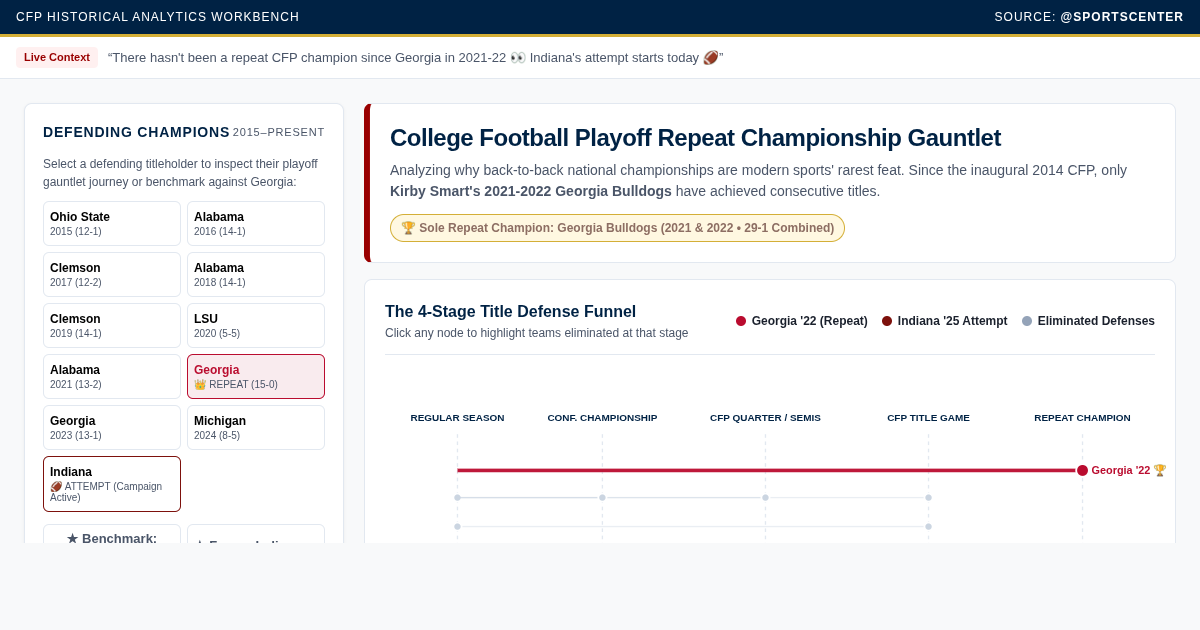Open the @SPORTSCENTER source link
Viewport: 1200px width, 630px height.
click(1122, 17)
